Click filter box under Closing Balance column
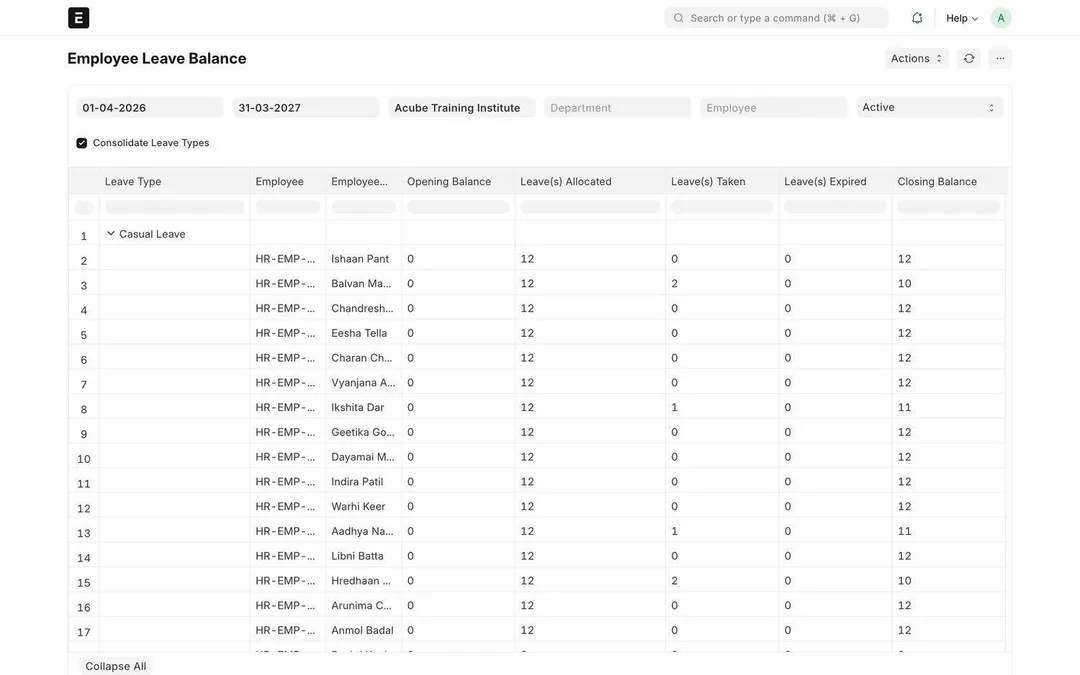The width and height of the screenshot is (1080, 675). (x=948, y=207)
